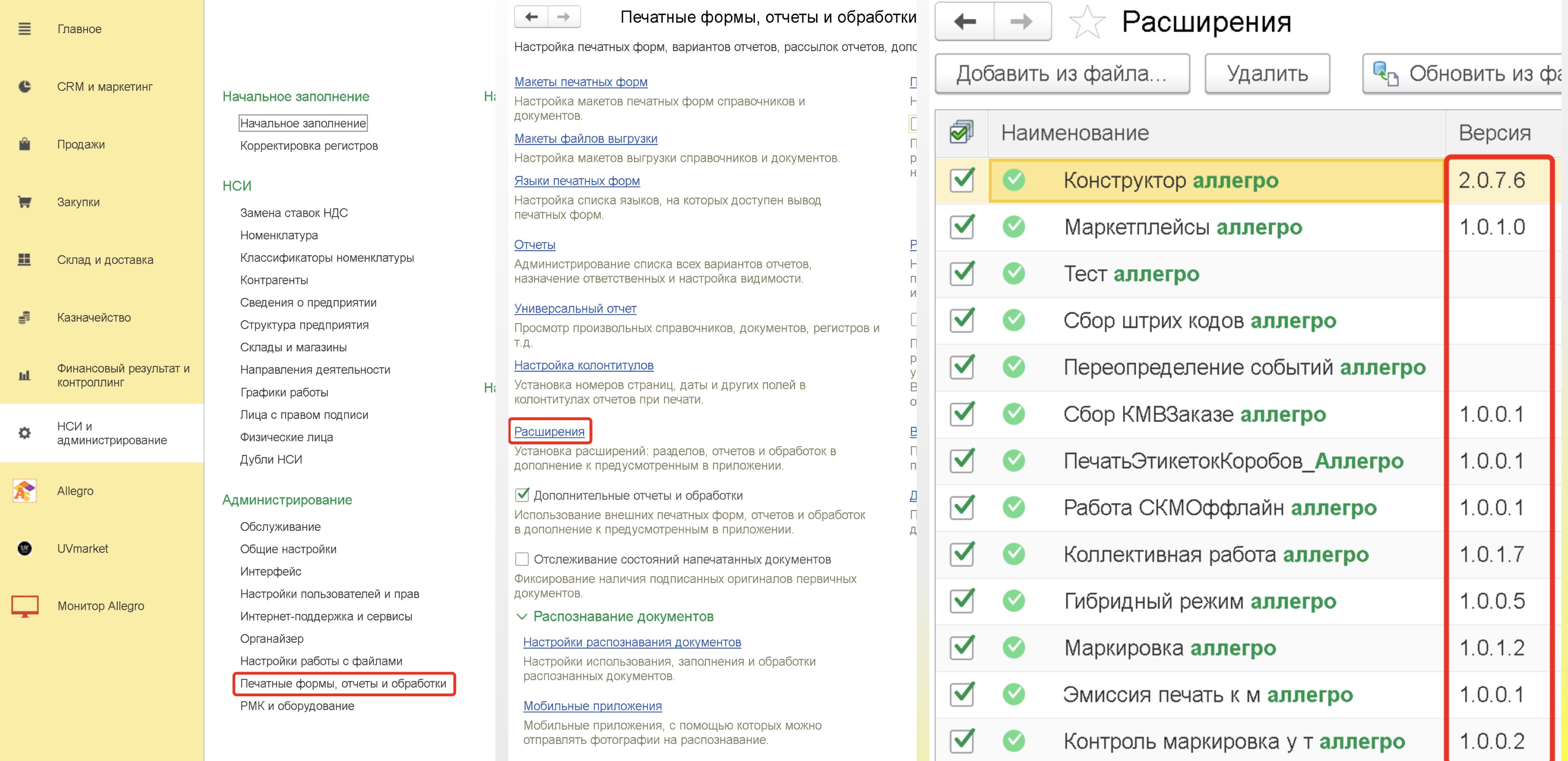This screenshot has height=761, width=1568.
Task: Click the Склад и доставка grid icon
Action: (x=24, y=259)
